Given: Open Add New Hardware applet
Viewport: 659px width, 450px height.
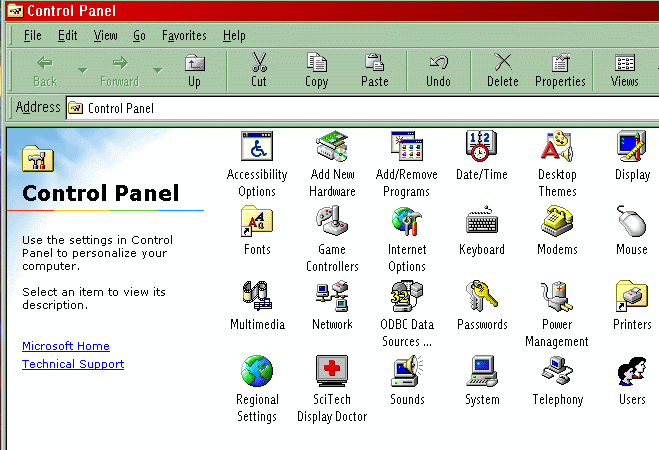Looking at the screenshot, I should coord(332,148).
